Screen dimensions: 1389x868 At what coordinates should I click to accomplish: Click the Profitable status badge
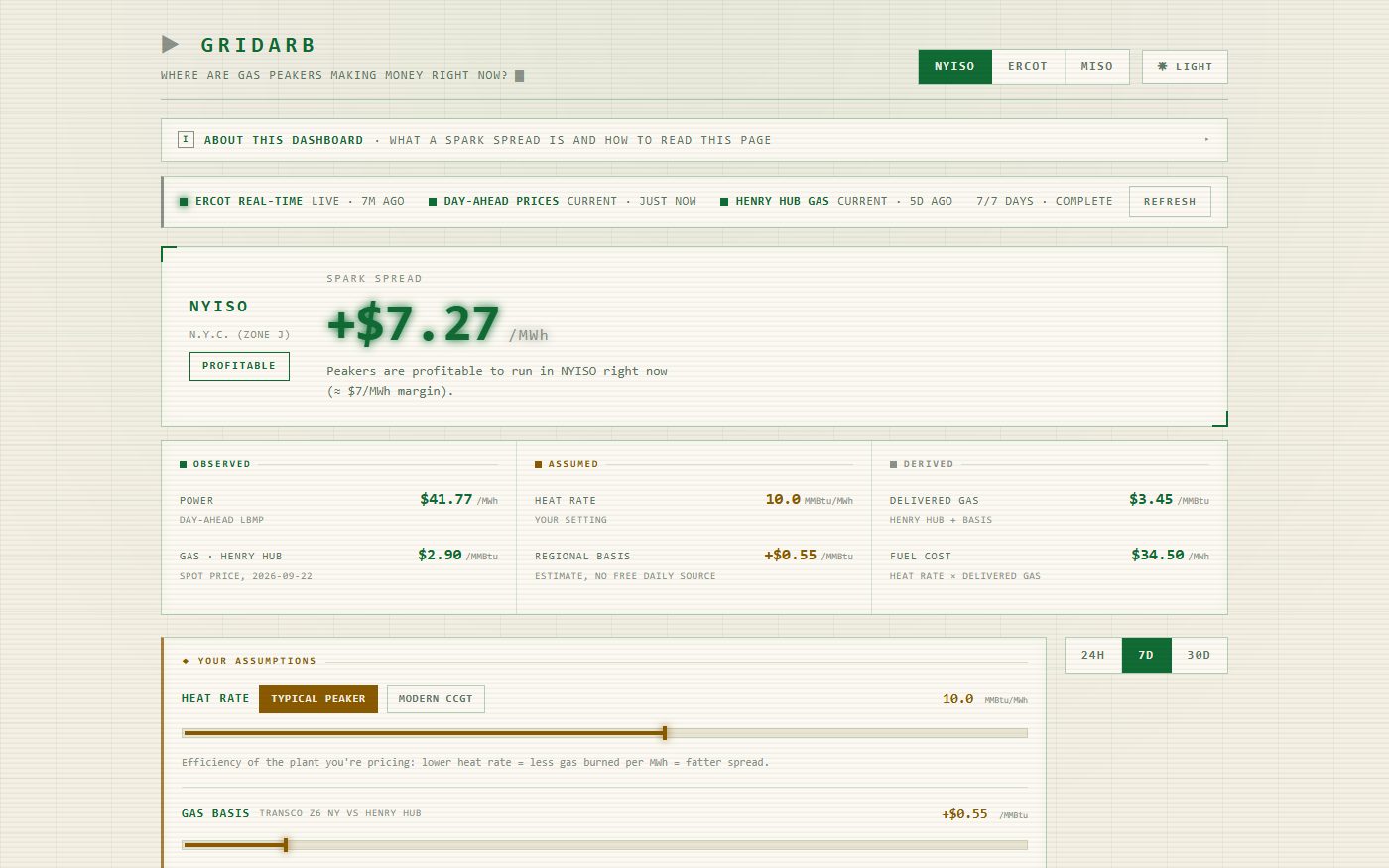click(239, 366)
